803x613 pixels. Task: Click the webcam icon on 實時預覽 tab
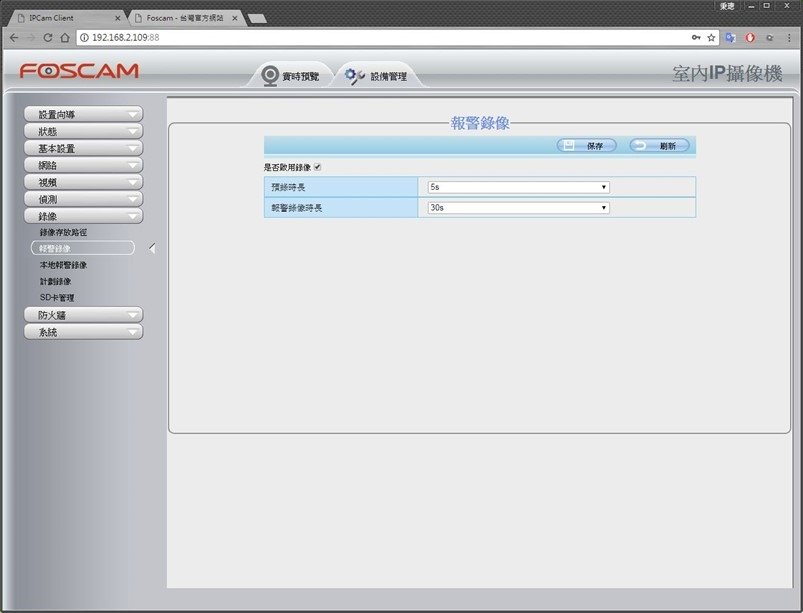[270, 76]
